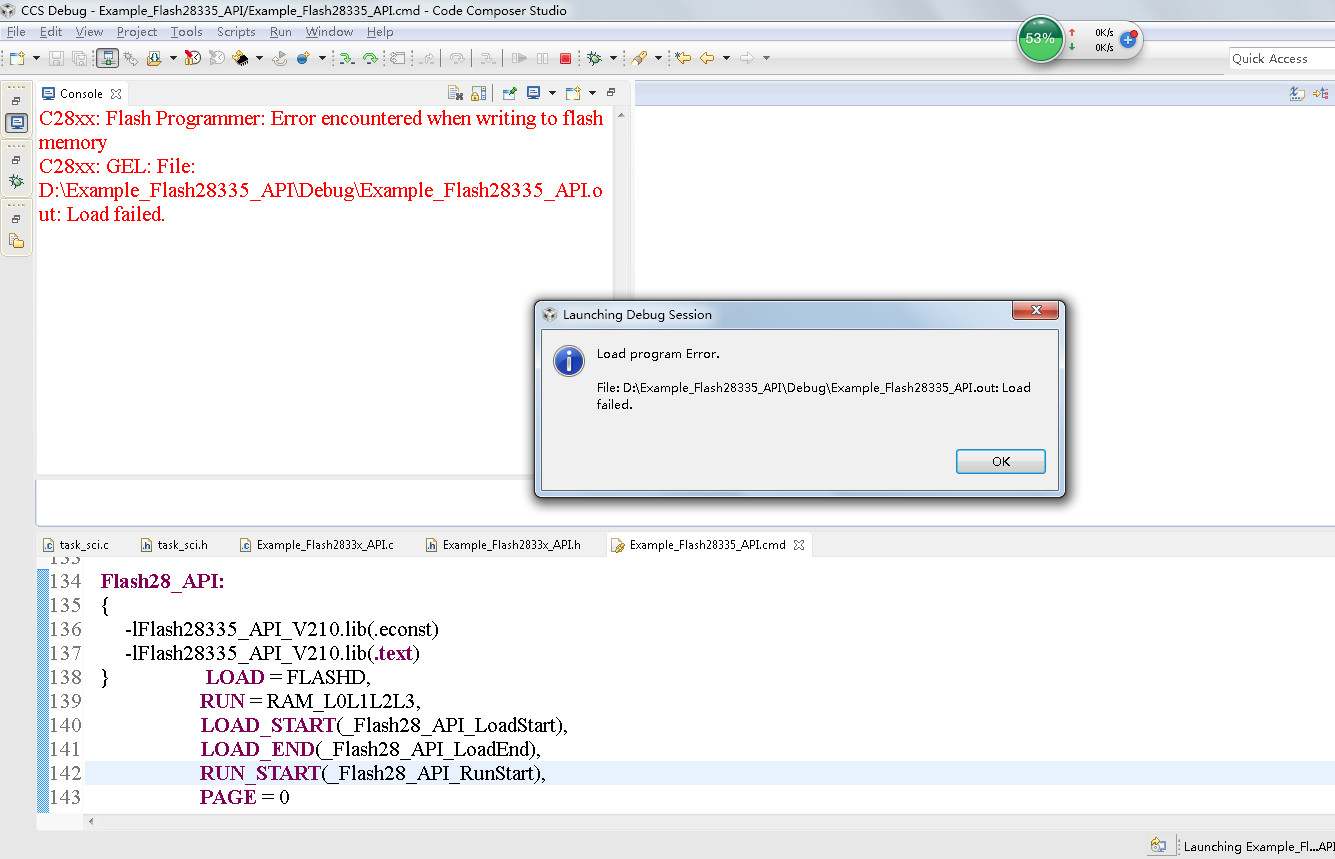Expand the dropdown beside the blue ball icon
1335x859 pixels.
(x=322, y=58)
